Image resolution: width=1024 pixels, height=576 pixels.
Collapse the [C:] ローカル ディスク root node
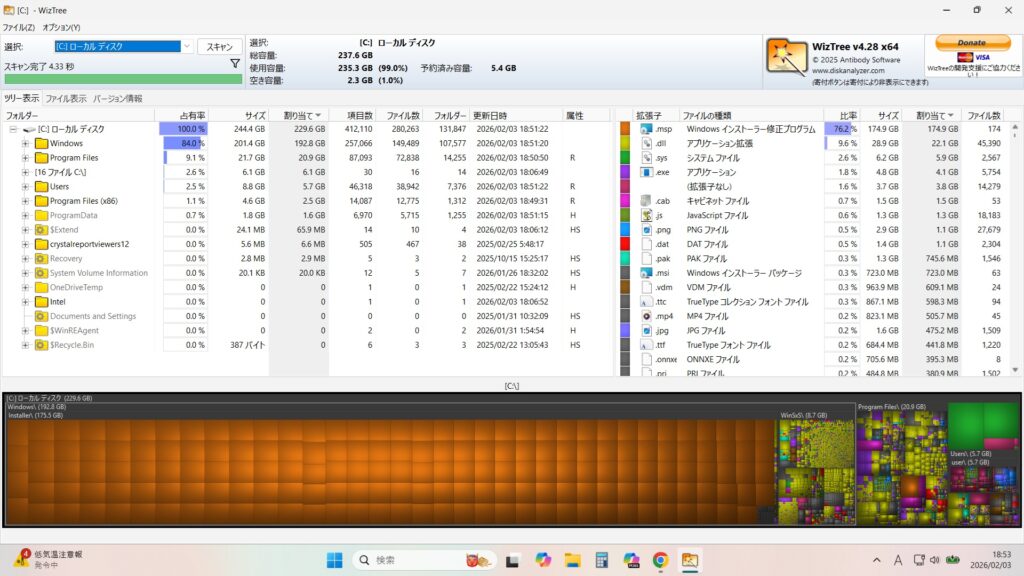point(13,129)
